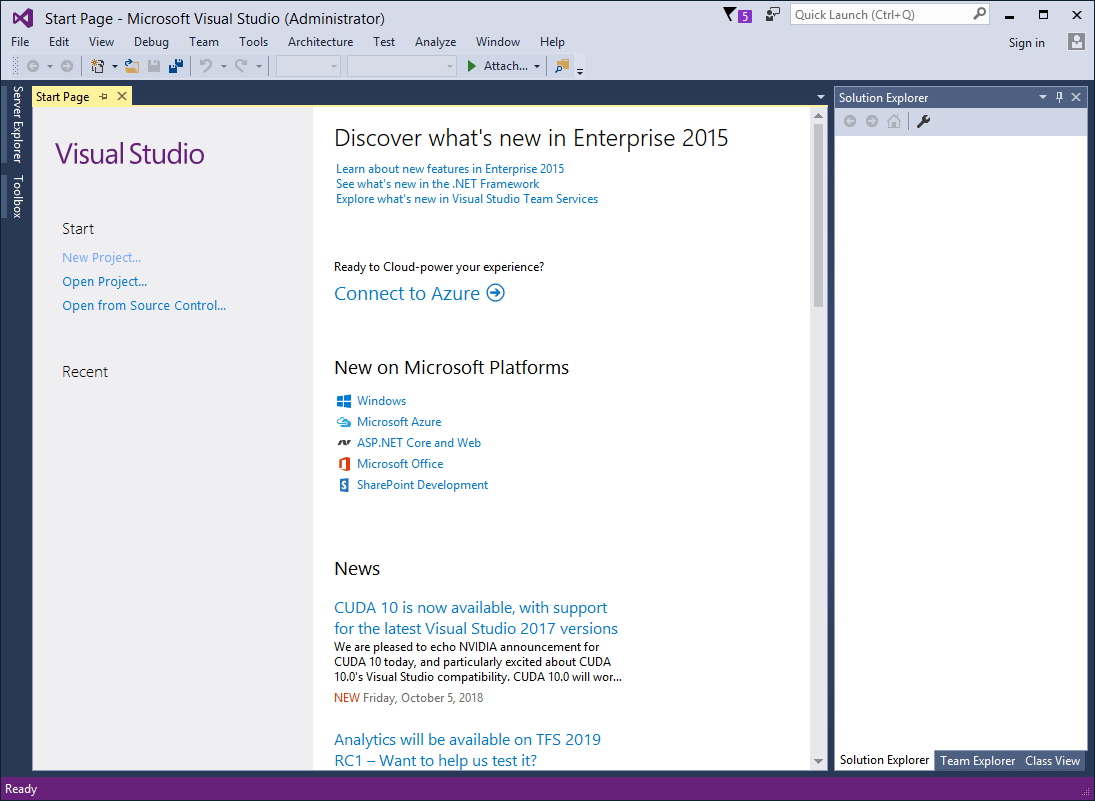Open See what's new in .NET Framework
The image size is (1095, 801).
click(x=437, y=184)
